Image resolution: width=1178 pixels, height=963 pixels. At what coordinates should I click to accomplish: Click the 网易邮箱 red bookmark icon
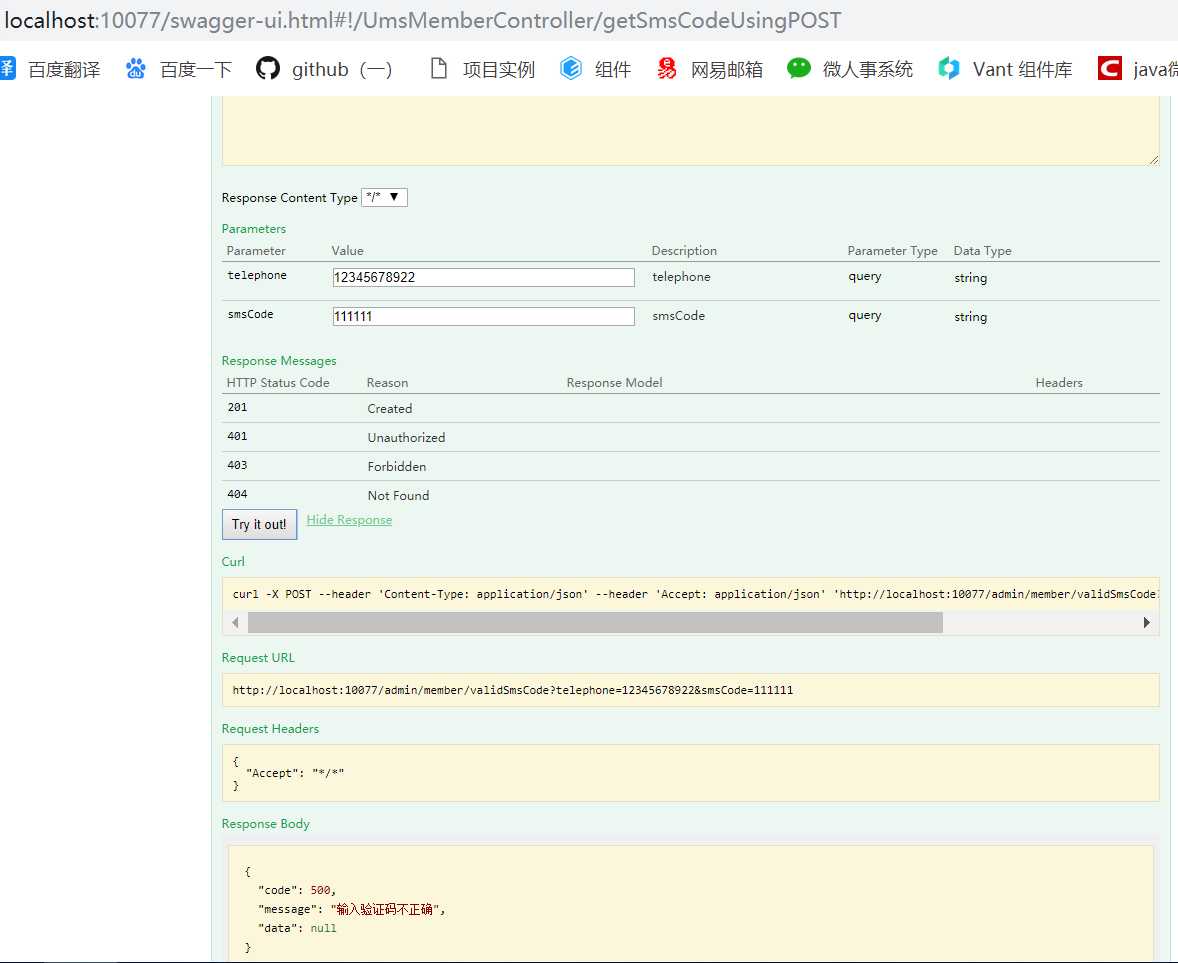click(x=666, y=68)
